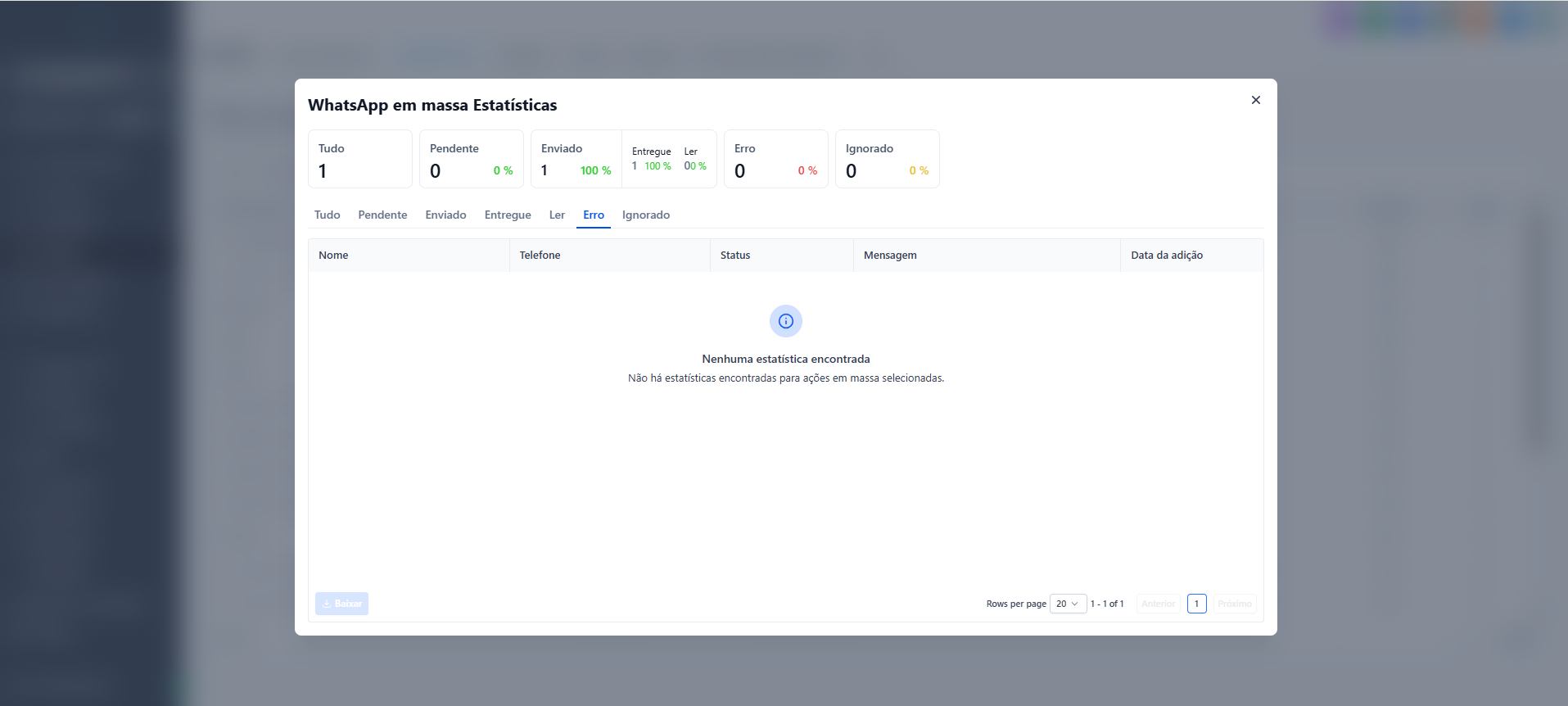The height and width of the screenshot is (706, 1568).
Task: Click the info icon above empty message
Action: tap(786, 321)
